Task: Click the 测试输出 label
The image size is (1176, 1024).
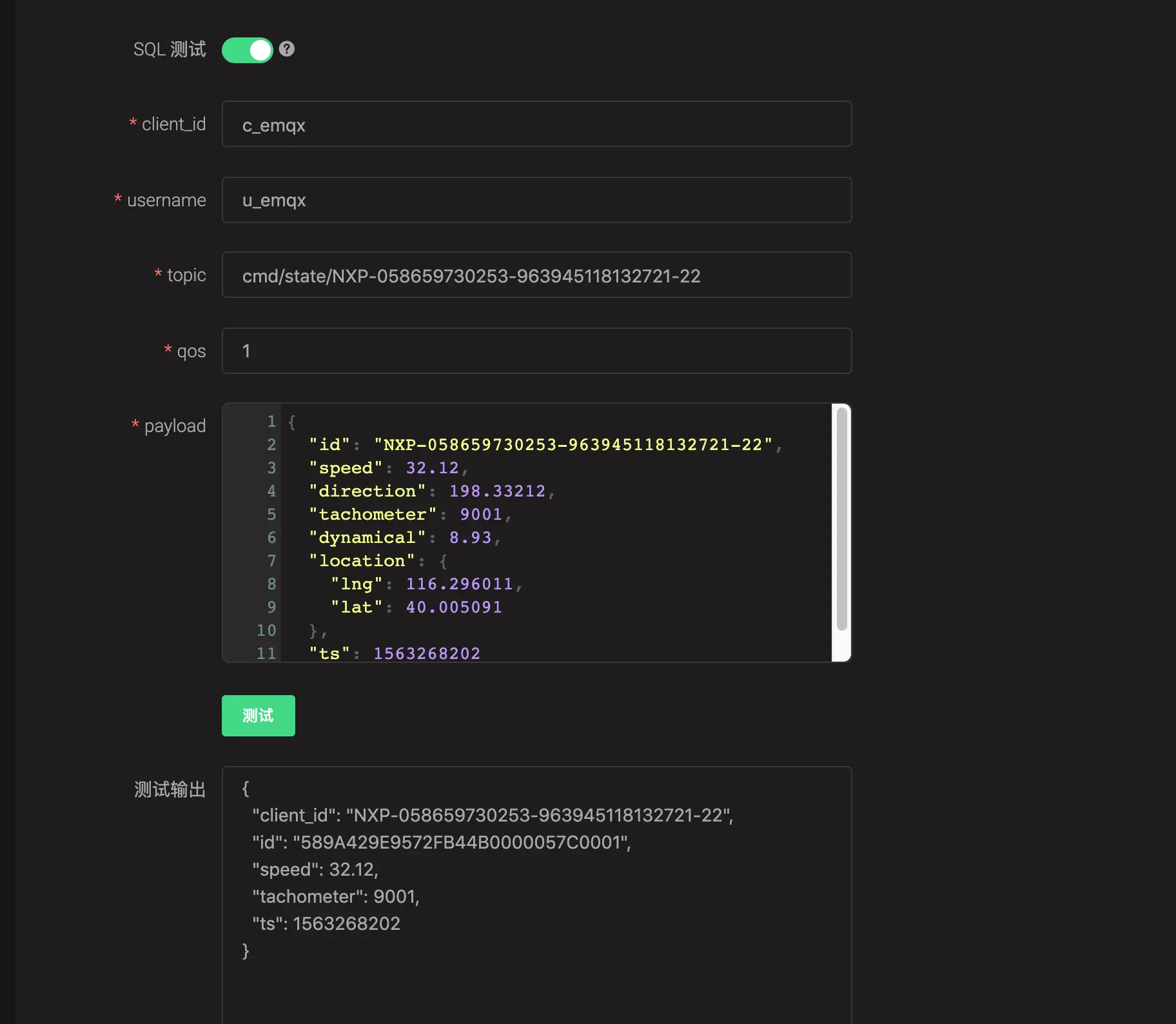Action: pyautogui.click(x=170, y=789)
